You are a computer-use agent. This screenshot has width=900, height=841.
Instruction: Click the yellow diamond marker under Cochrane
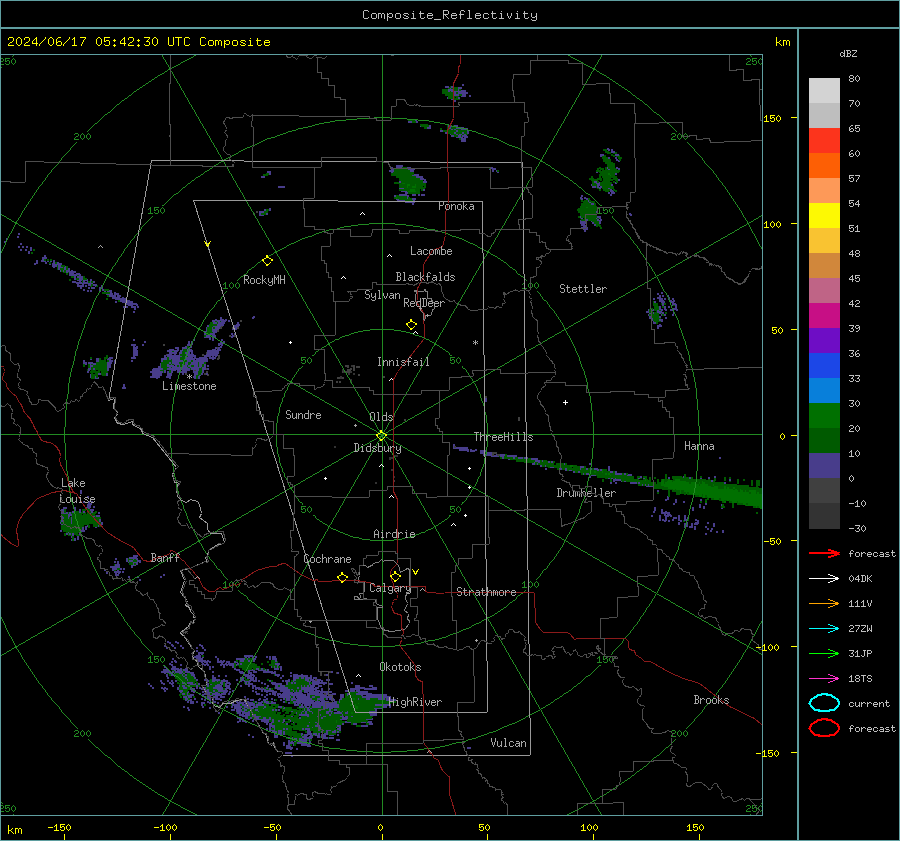(x=342, y=578)
